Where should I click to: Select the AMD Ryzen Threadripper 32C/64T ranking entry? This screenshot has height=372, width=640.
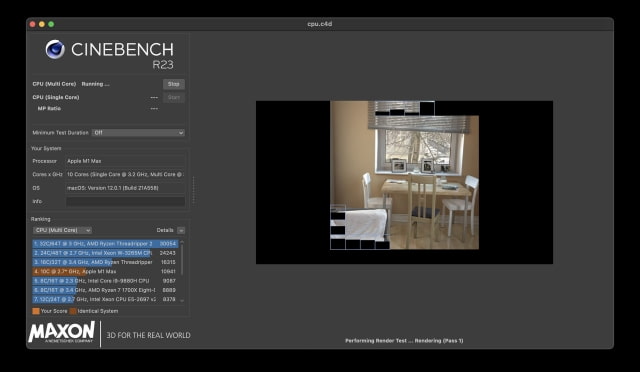[x=105, y=244]
